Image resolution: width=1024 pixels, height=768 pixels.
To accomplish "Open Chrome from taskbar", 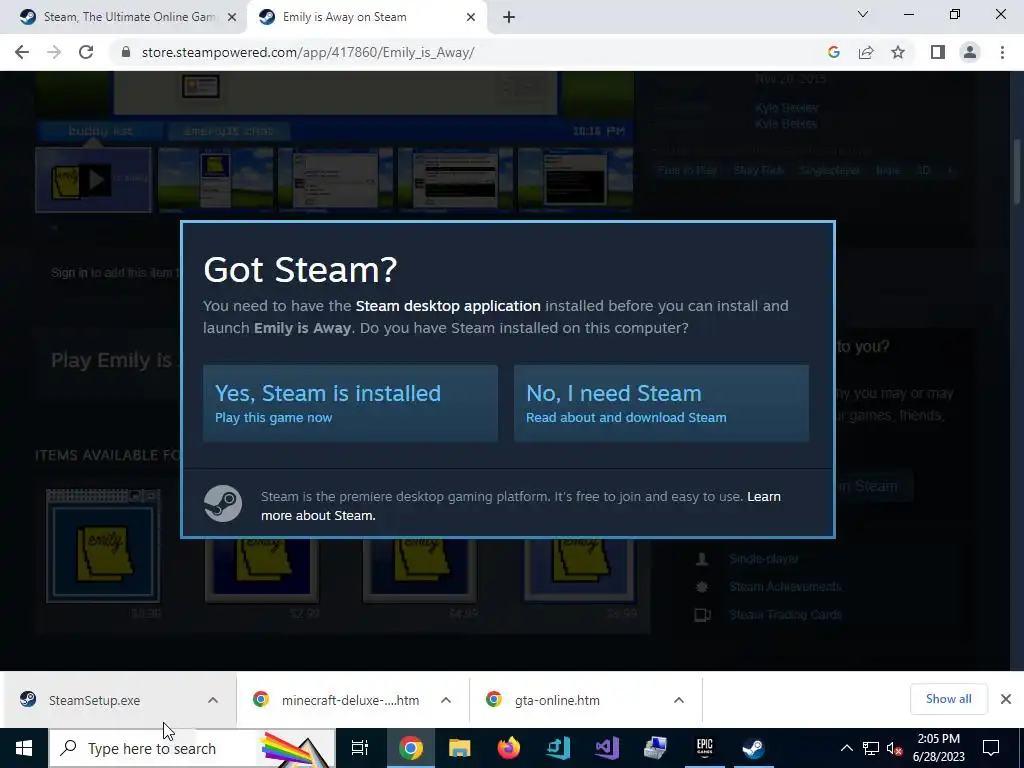I will click(411, 748).
